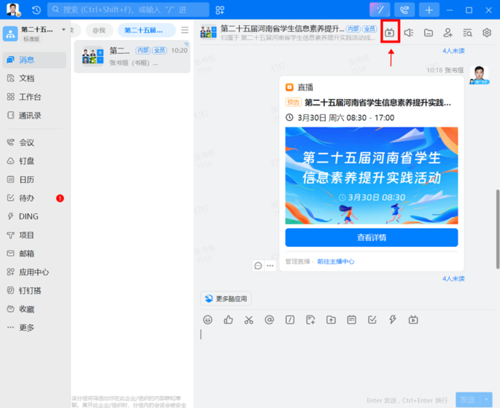The width and height of the screenshot is (500, 408).
Task: Reply to the live card with comment icon
Action: click(x=258, y=266)
